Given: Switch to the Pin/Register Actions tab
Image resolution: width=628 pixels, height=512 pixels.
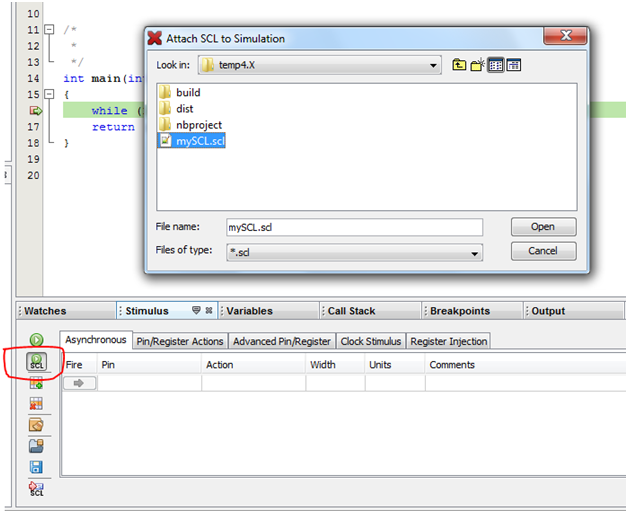Looking at the screenshot, I should point(180,341).
